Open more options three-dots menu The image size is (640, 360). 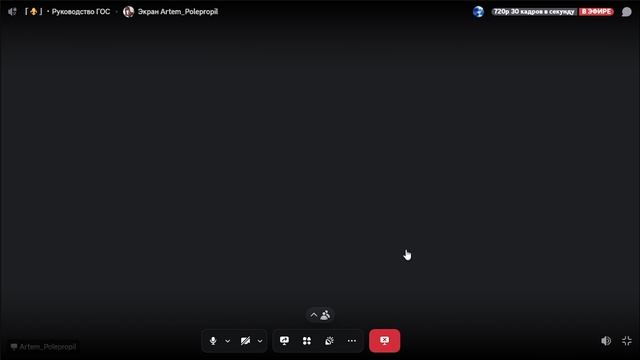tap(352, 341)
